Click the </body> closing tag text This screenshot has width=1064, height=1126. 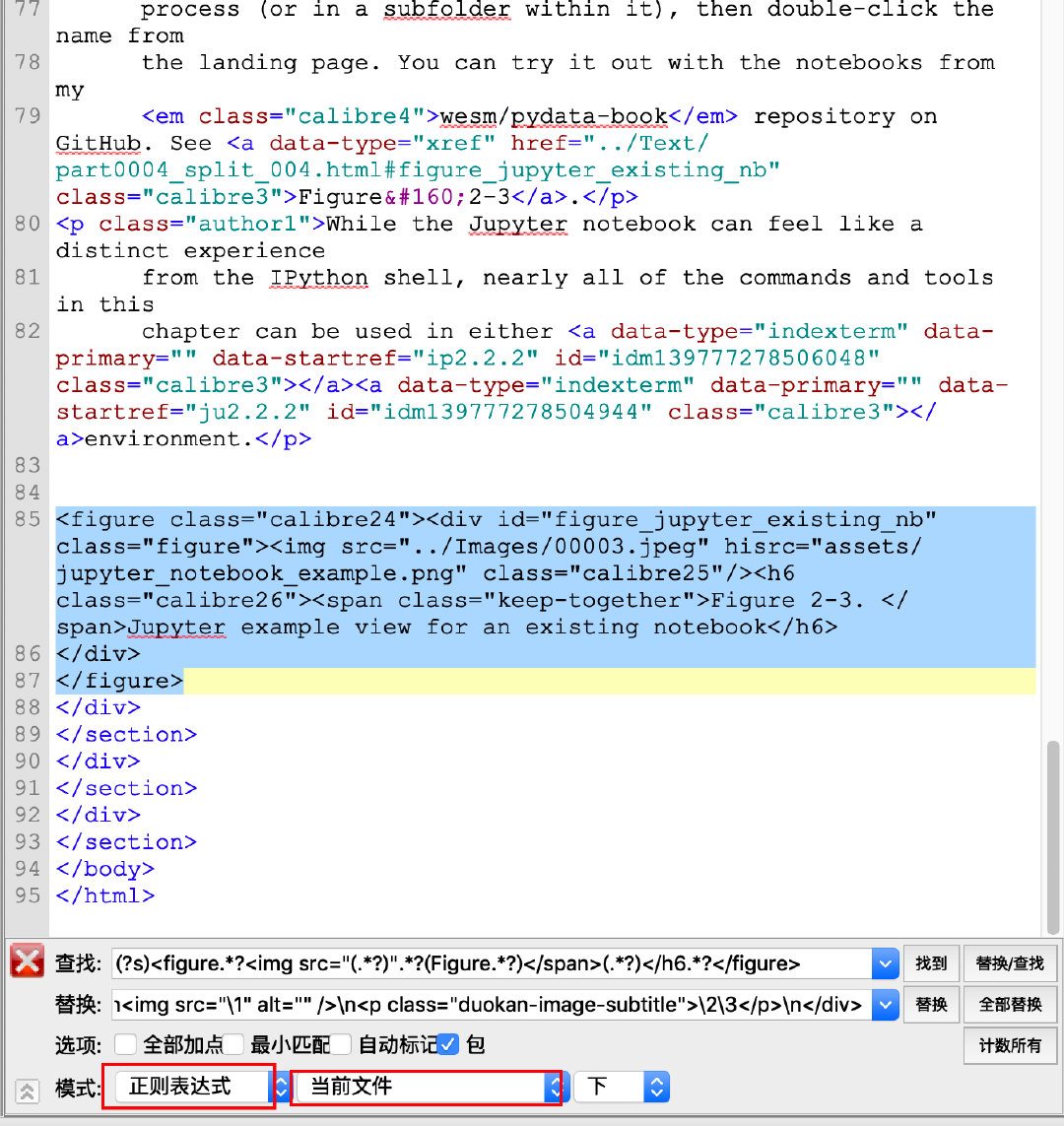(x=105, y=869)
